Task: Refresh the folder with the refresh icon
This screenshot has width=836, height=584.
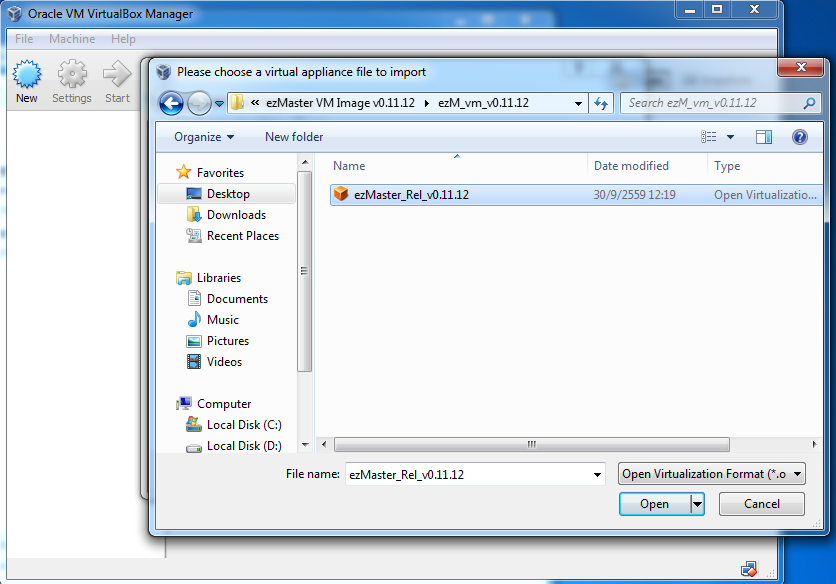Action: [601, 103]
